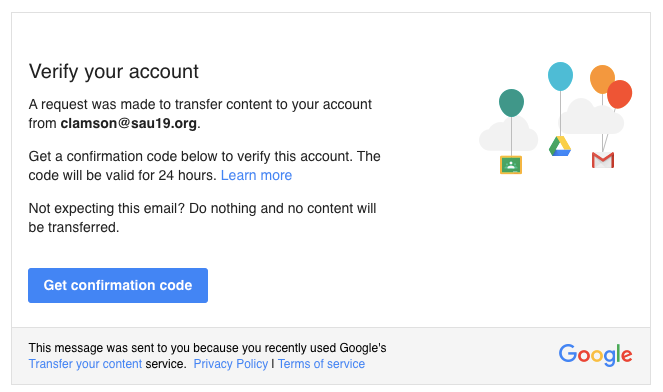663x392 pixels.
Task: Click the 'Not expecting this email?' paragraph
Action: tap(202, 218)
